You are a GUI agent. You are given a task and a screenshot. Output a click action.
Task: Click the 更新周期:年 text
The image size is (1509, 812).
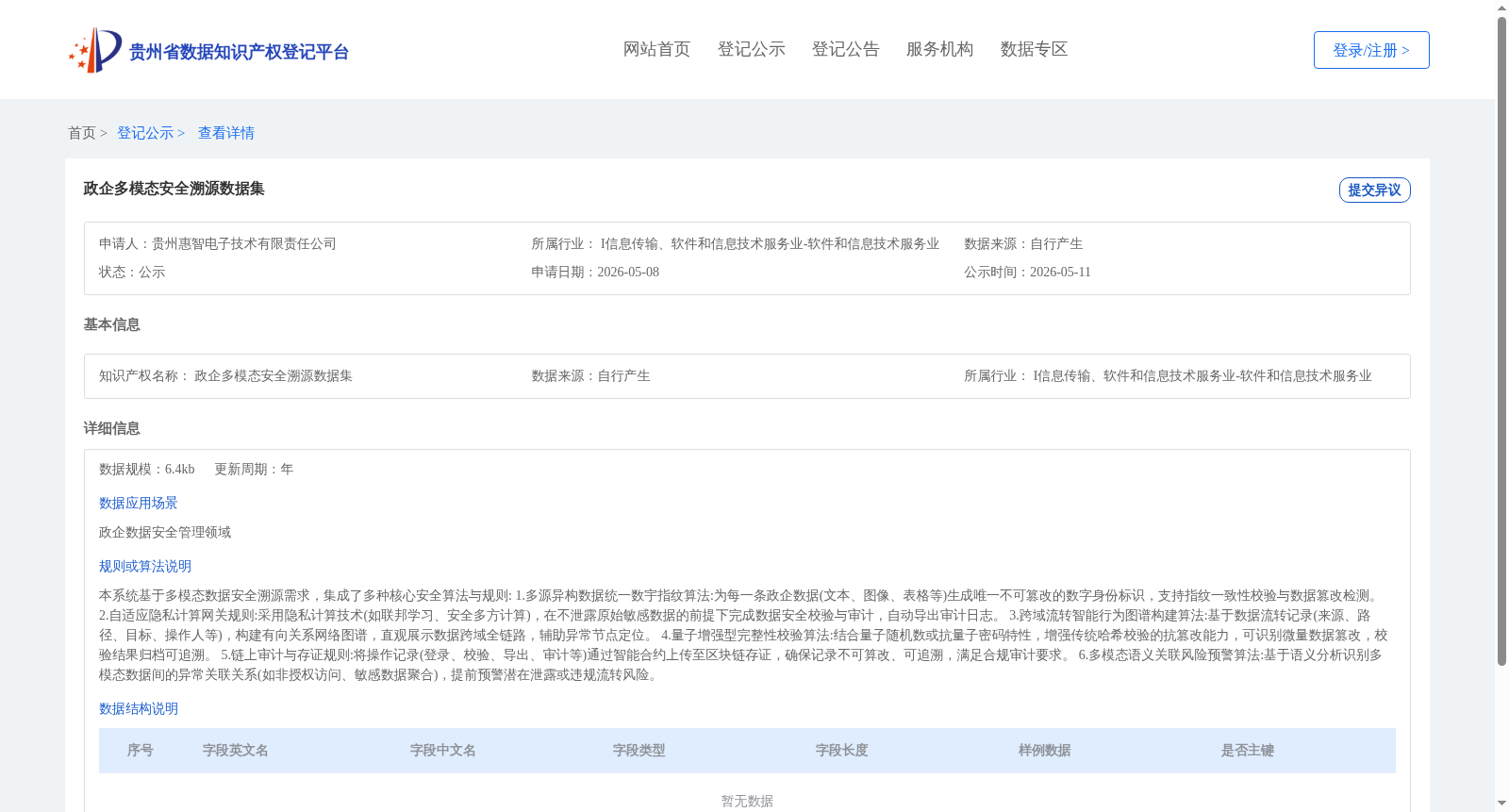coord(254,469)
